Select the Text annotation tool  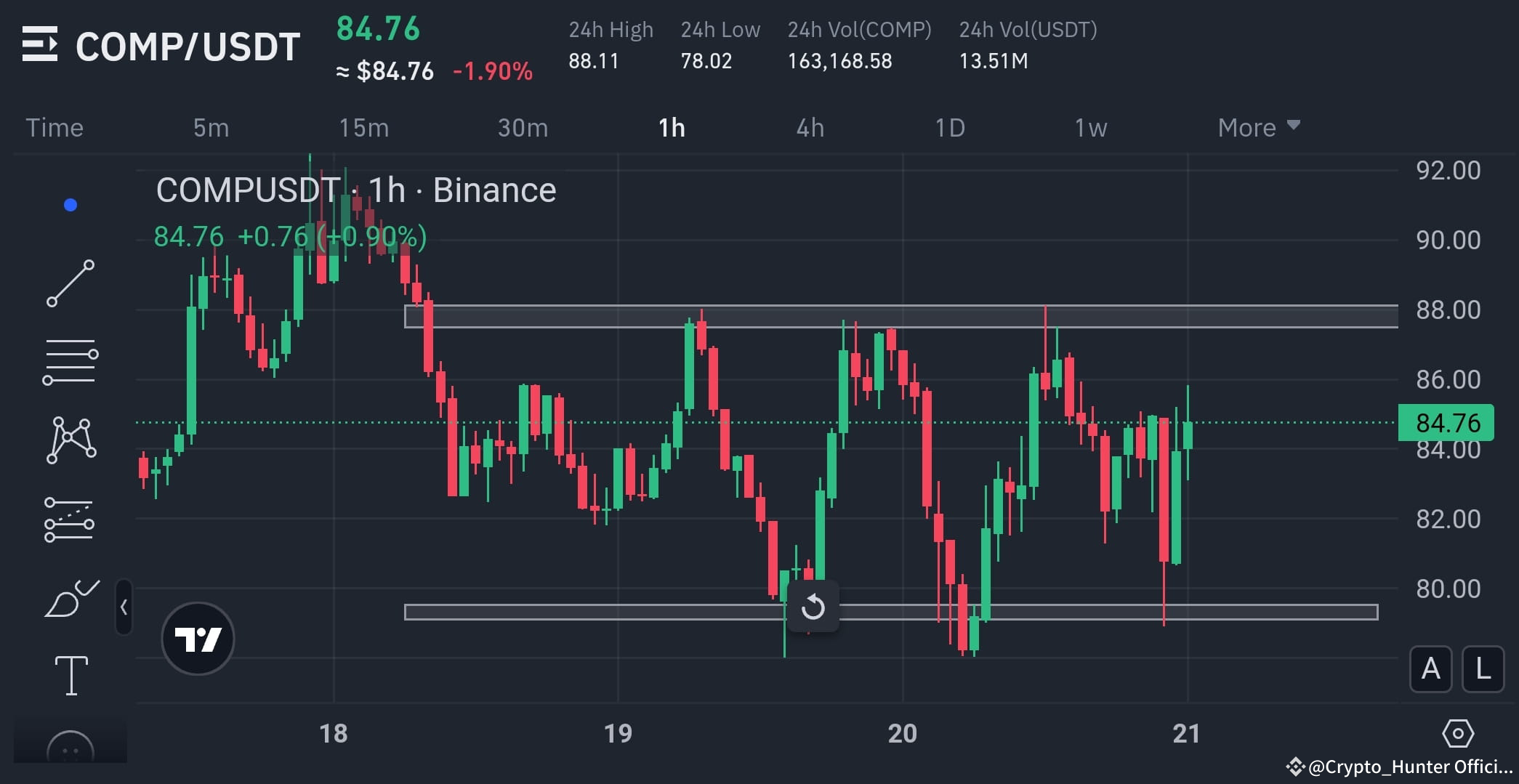point(70,674)
